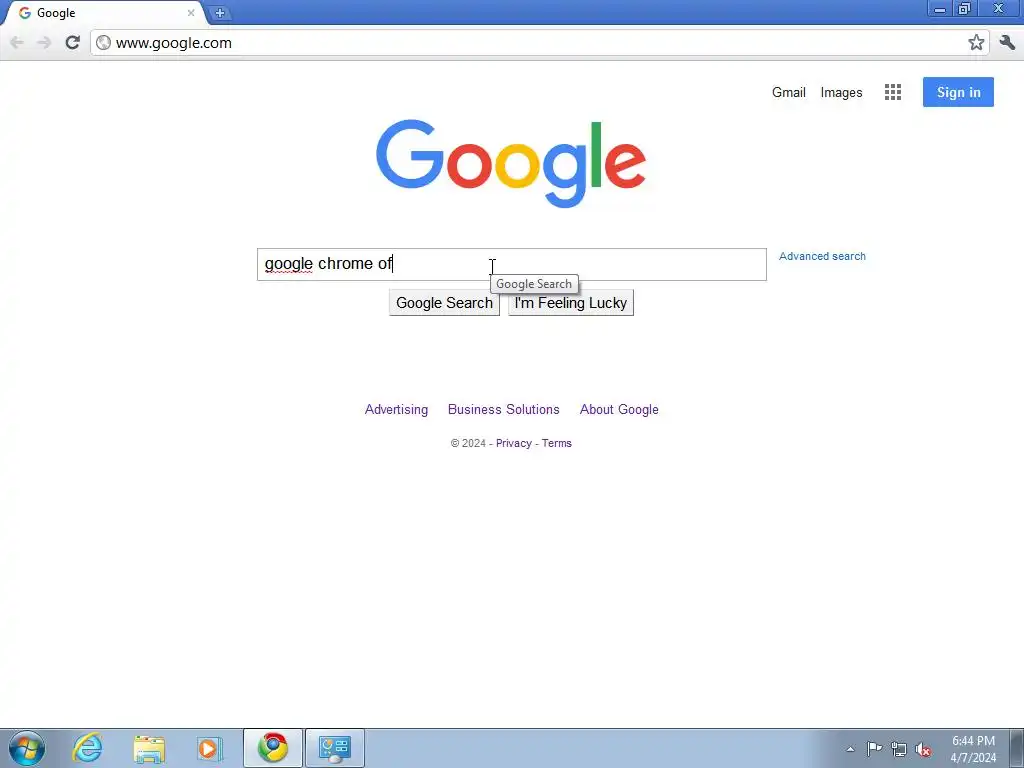The height and width of the screenshot is (768, 1024).
Task: Open the Privacy link
Action: (x=513, y=443)
